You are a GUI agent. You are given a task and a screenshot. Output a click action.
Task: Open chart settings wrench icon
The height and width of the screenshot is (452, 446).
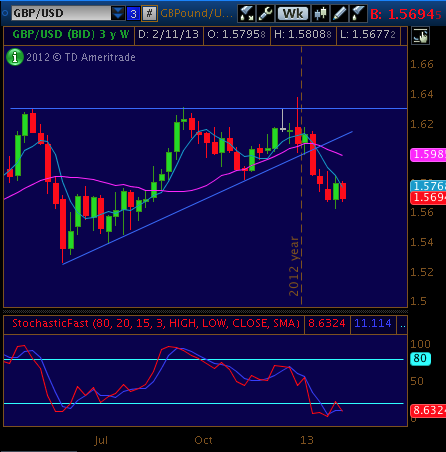coord(265,14)
